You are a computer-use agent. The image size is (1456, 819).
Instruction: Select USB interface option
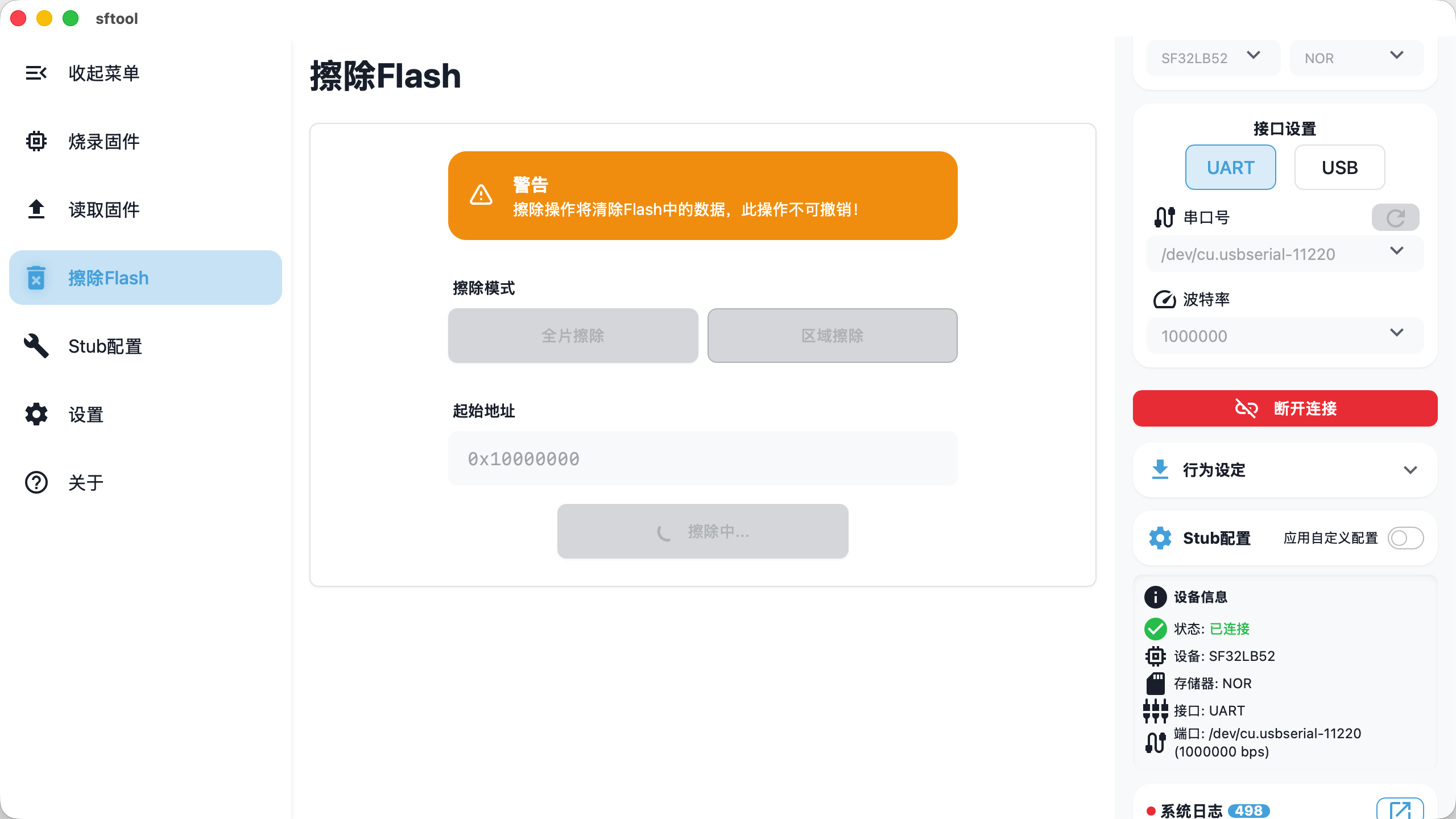click(1339, 167)
